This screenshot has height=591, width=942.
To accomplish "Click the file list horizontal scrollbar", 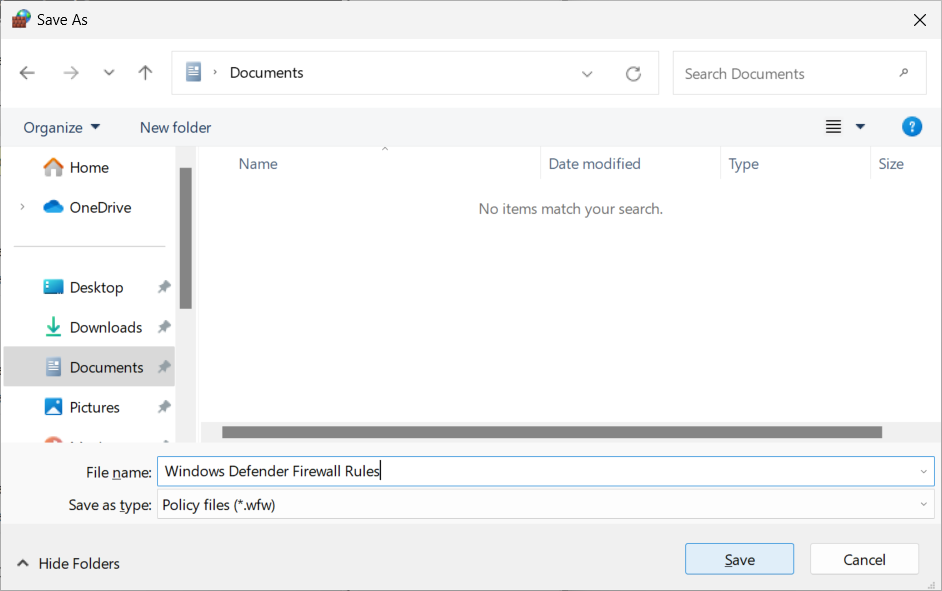I will click(552, 432).
